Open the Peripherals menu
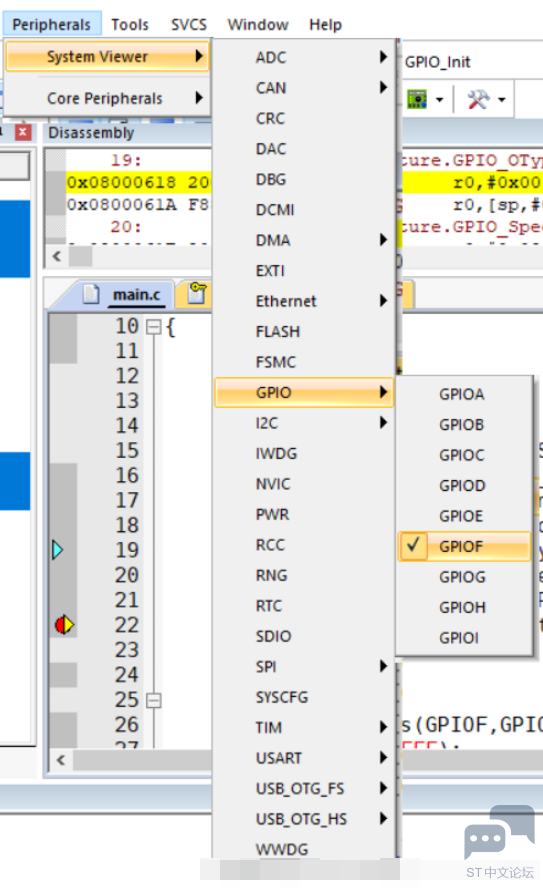The width and height of the screenshot is (543, 888). 52,24
